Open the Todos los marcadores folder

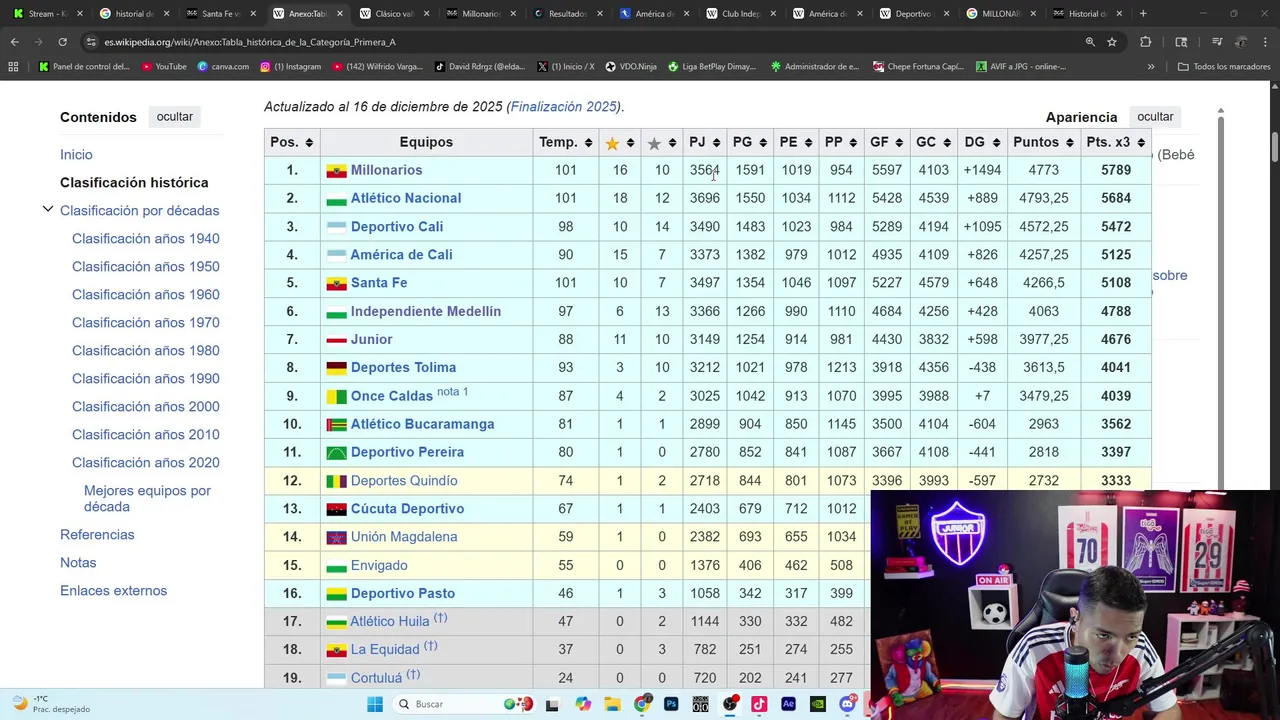[1225, 67]
